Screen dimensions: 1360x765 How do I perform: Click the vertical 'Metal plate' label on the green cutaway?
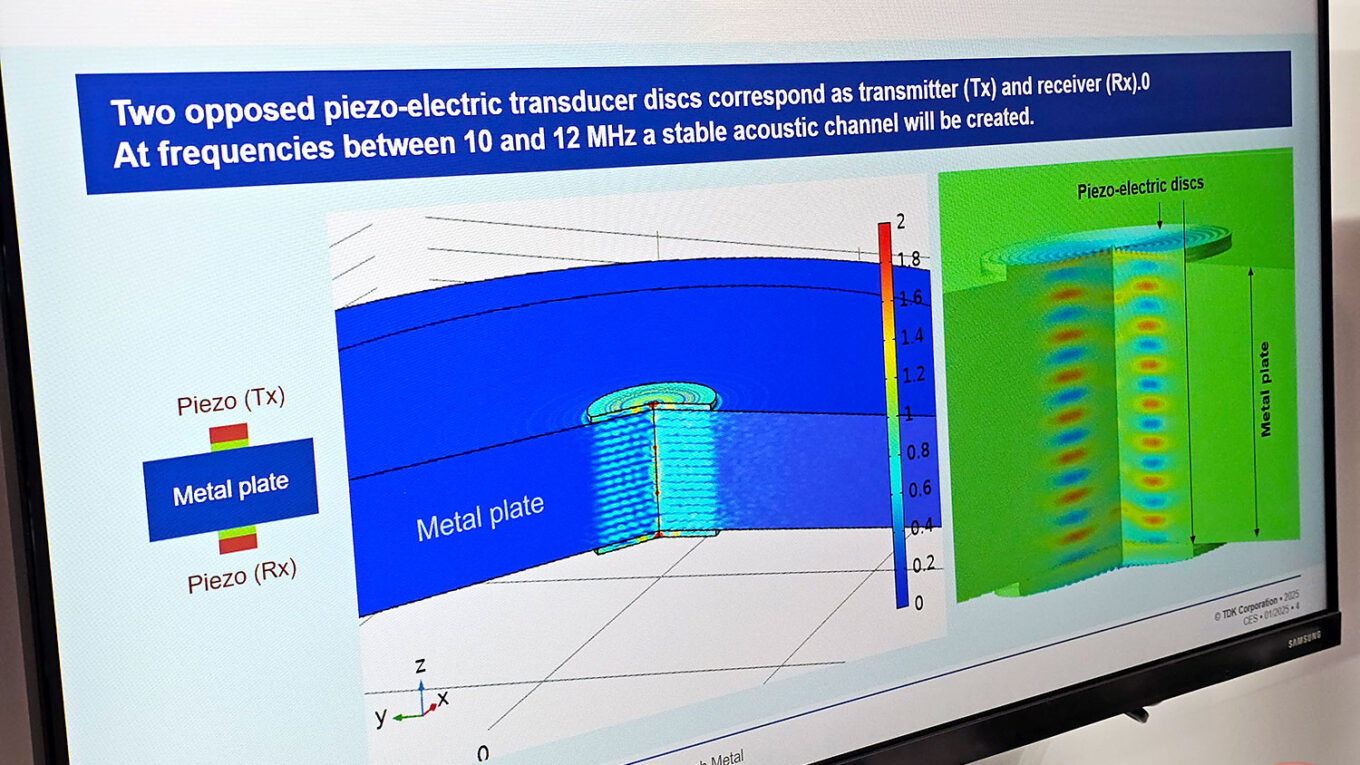[1266, 389]
